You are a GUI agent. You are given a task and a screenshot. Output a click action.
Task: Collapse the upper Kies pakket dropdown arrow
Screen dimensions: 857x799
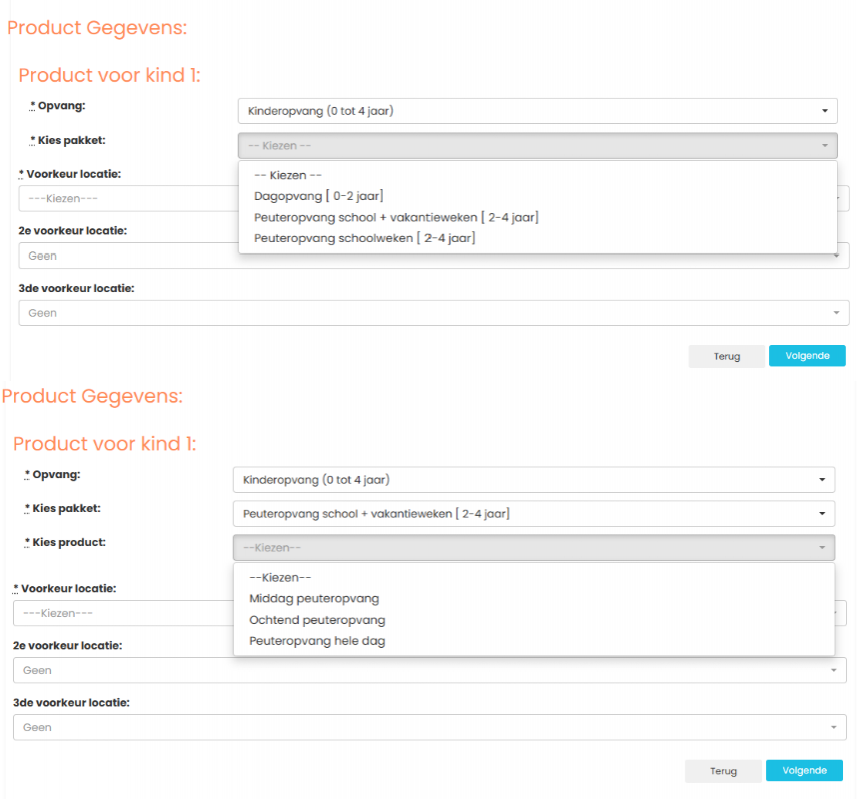825,145
